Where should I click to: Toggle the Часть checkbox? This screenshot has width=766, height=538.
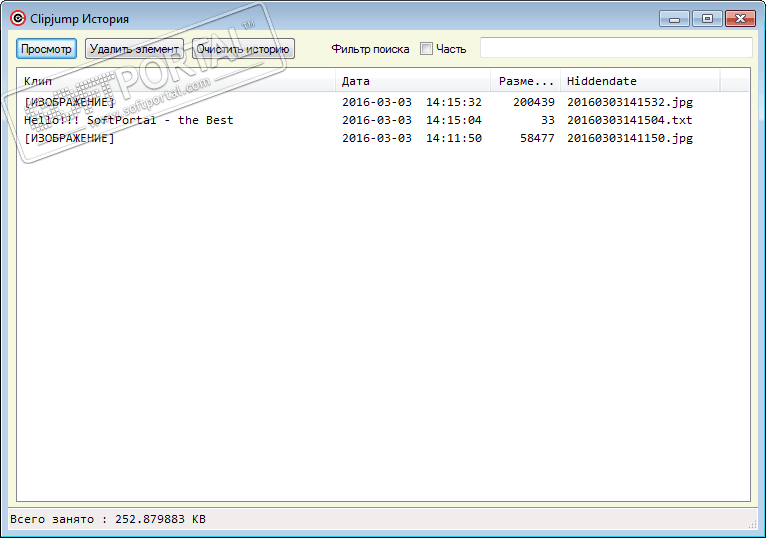coord(426,49)
